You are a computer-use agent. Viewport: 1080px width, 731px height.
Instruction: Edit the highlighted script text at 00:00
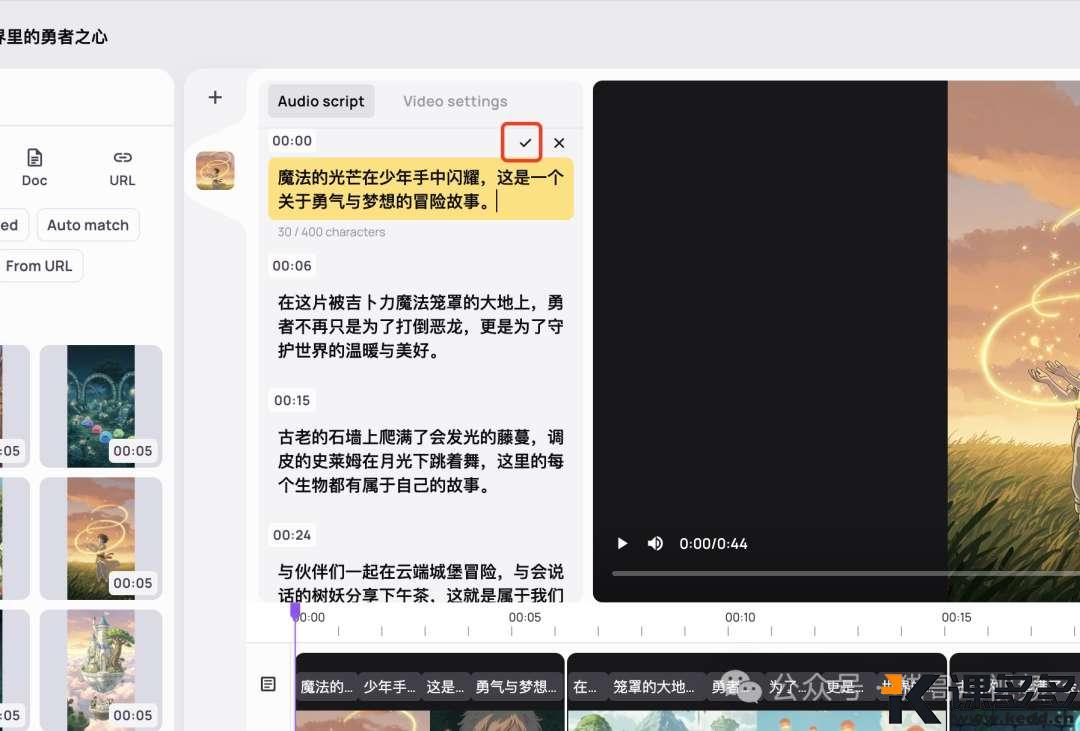421,189
